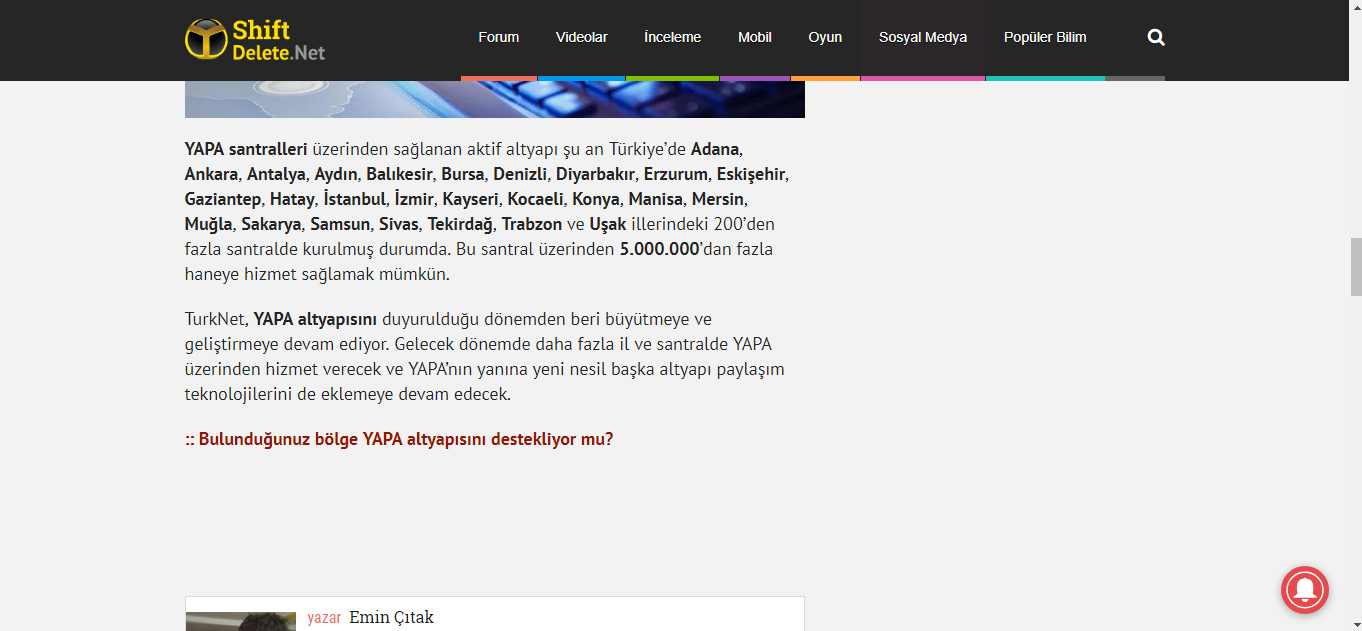Click the keyboard article image
1362x631 pixels.
(495, 99)
